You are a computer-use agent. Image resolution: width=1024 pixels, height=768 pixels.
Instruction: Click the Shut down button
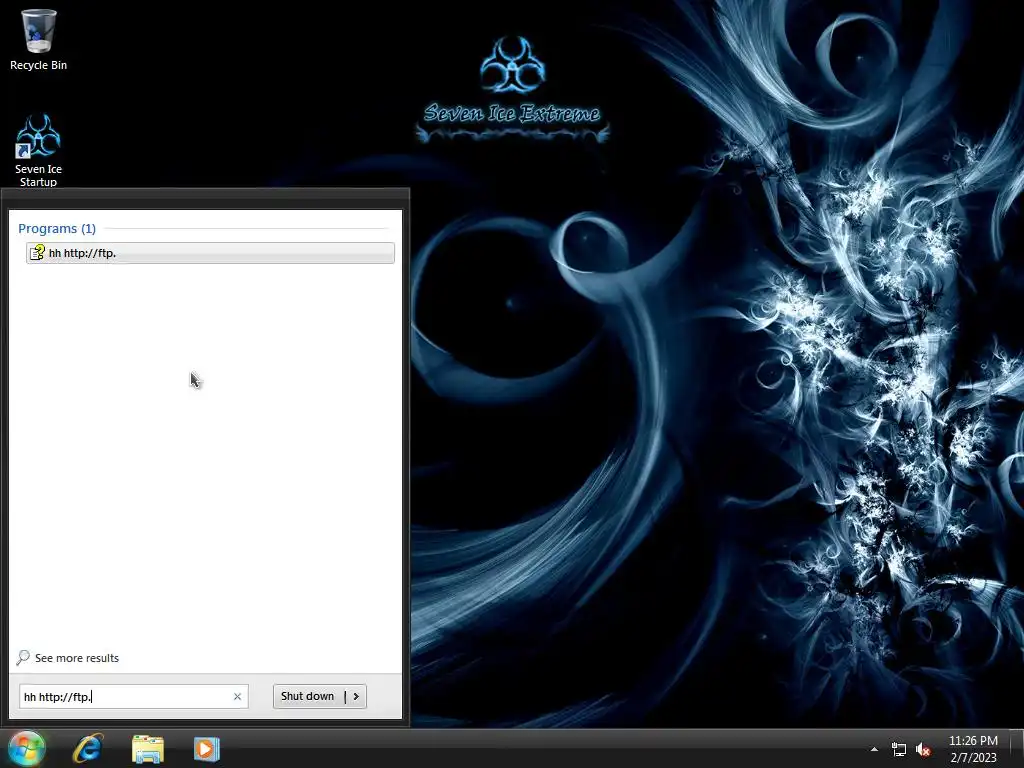point(308,696)
